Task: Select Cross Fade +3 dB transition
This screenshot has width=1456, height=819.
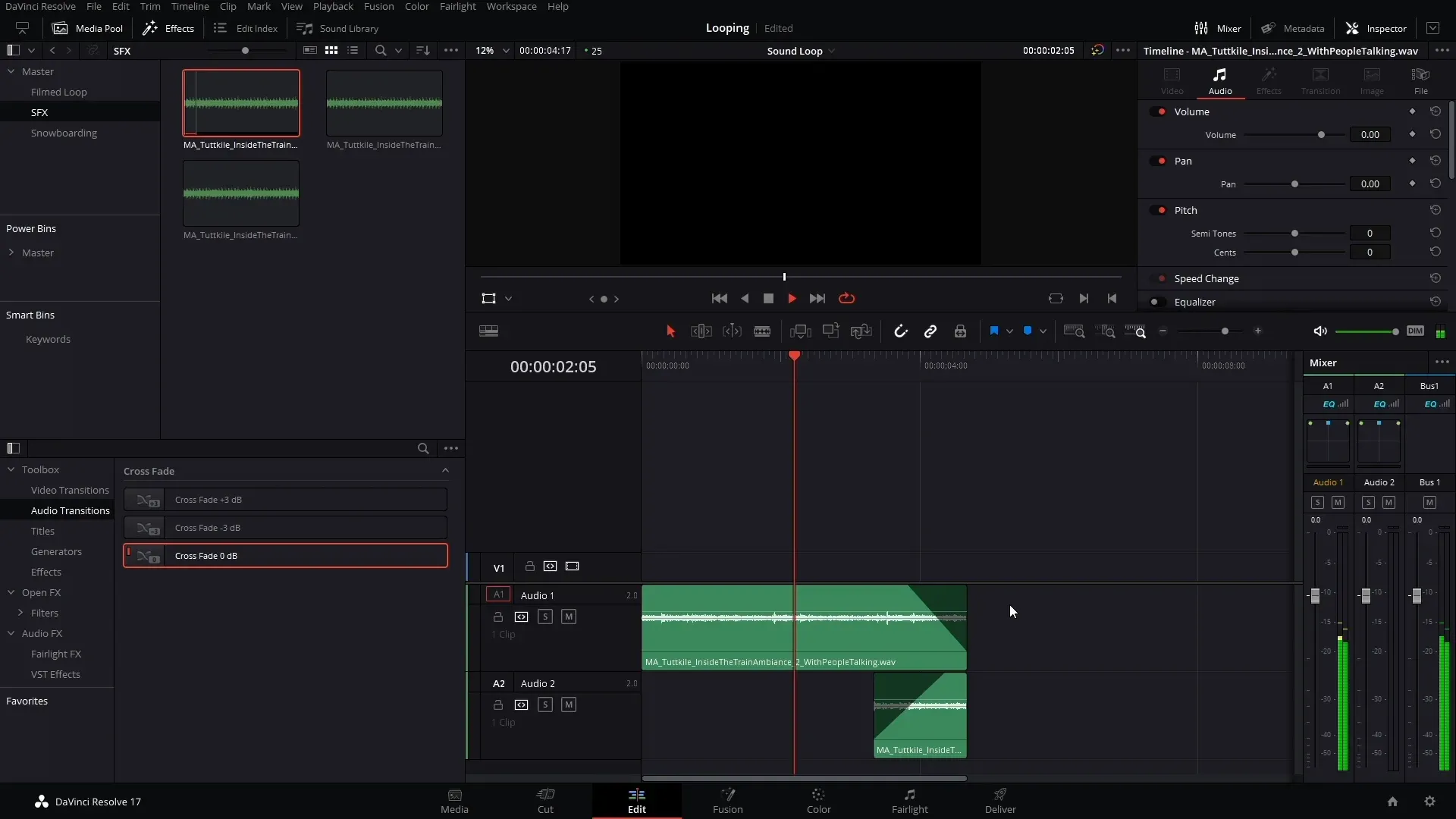Action: point(285,500)
